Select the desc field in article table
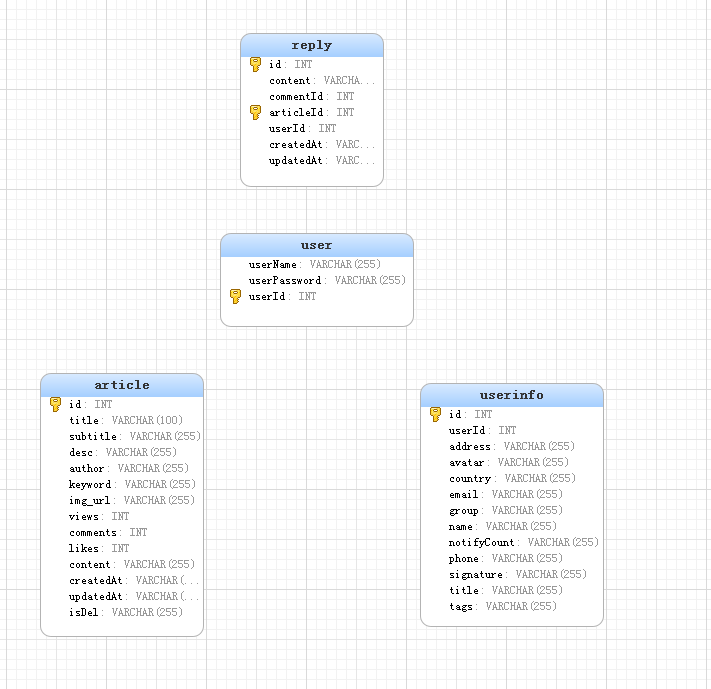The image size is (711, 689). (122, 453)
